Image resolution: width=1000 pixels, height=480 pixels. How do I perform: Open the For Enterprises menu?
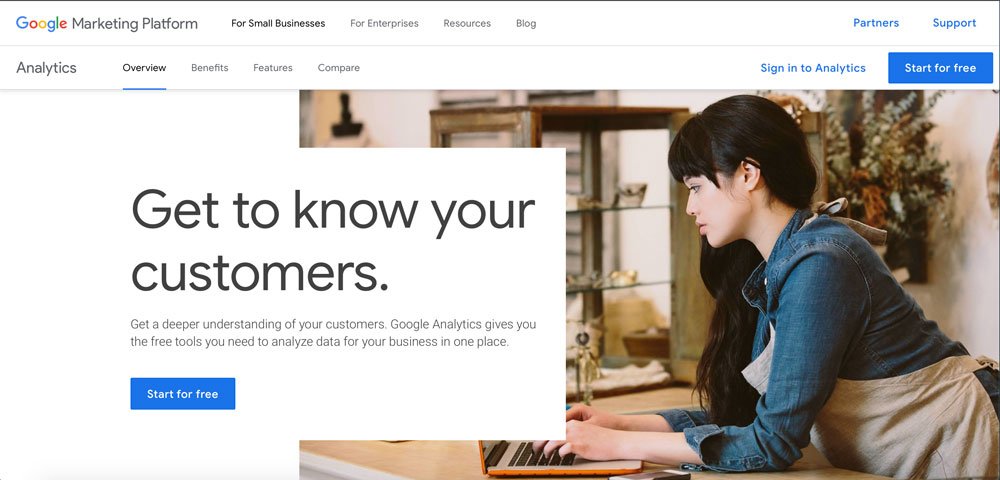[x=385, y=24]
